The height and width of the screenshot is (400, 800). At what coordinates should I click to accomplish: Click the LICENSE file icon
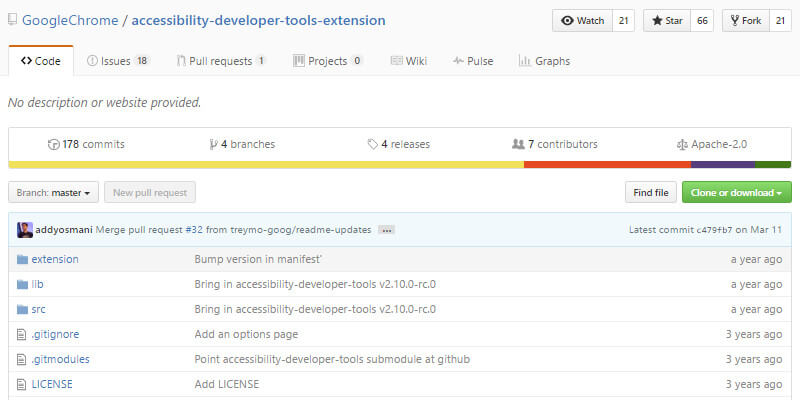click(22, 384)
